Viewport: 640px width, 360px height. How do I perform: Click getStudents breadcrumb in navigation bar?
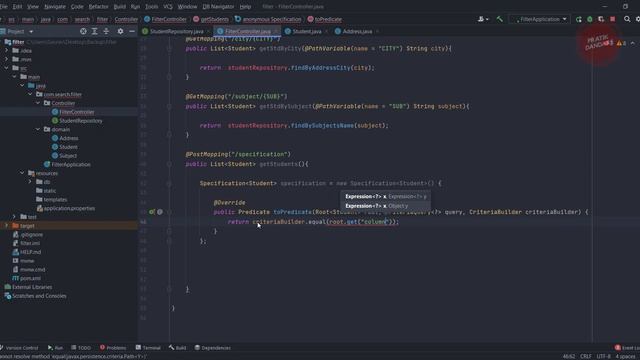click(211, 19)
